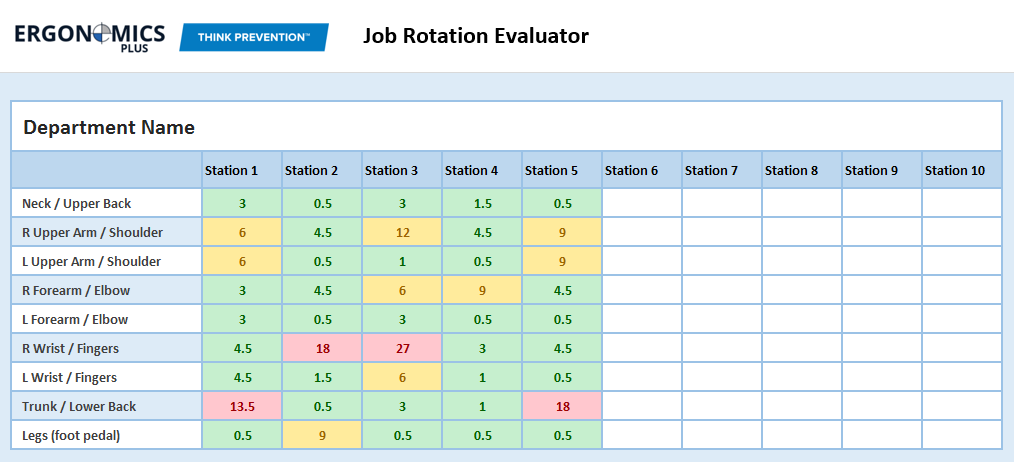
Task: Click the Station 2 R Wrist cell showing 18
Action: 322,348
